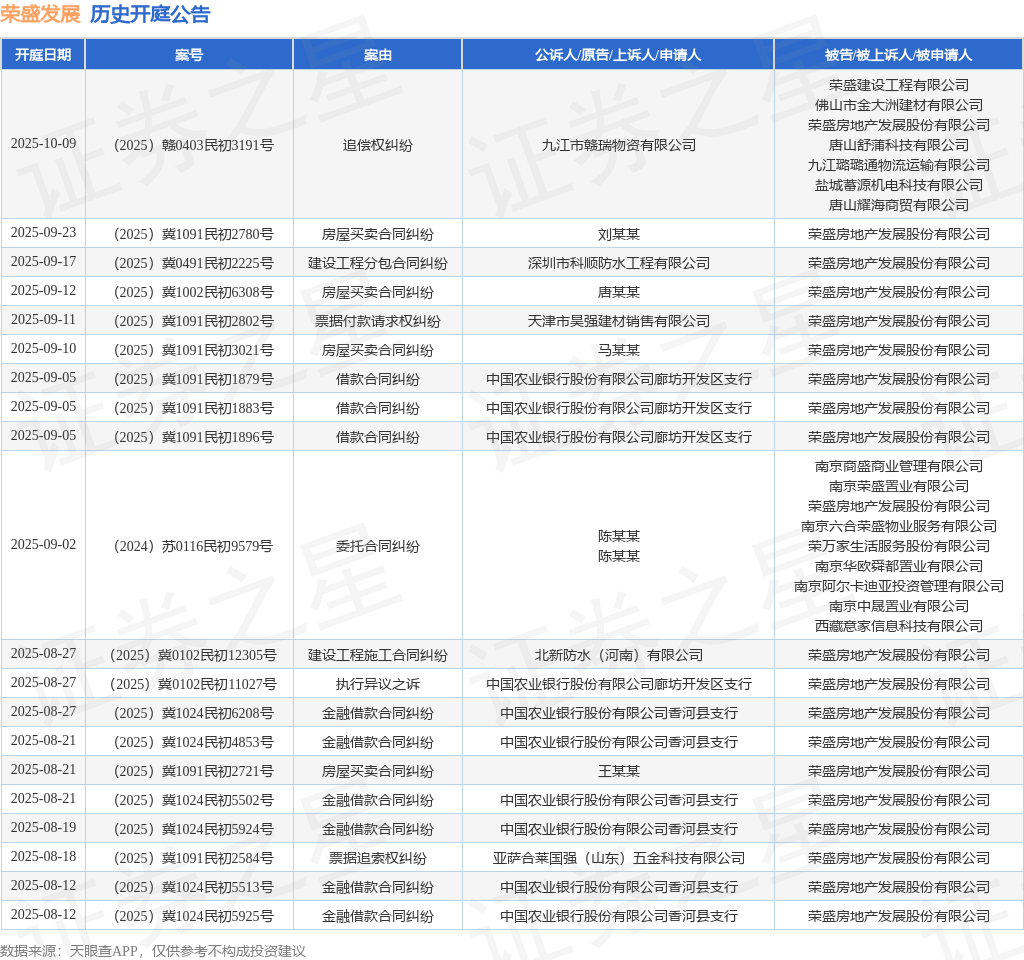Select case number (2025)冀1091民初1879号
The height and width of the screenshot is (960, 1024).
(192, 379)
